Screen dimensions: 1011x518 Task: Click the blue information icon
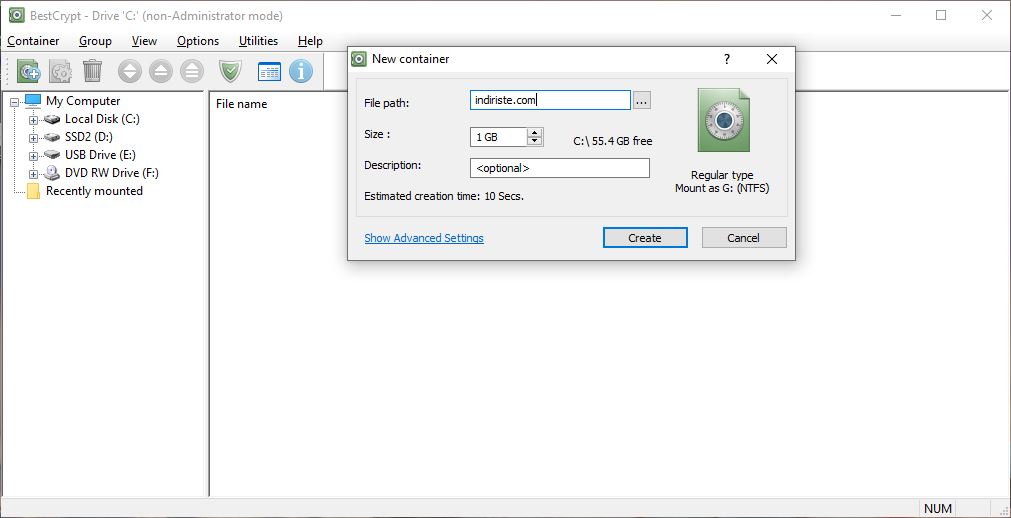(x=301, y=71)
